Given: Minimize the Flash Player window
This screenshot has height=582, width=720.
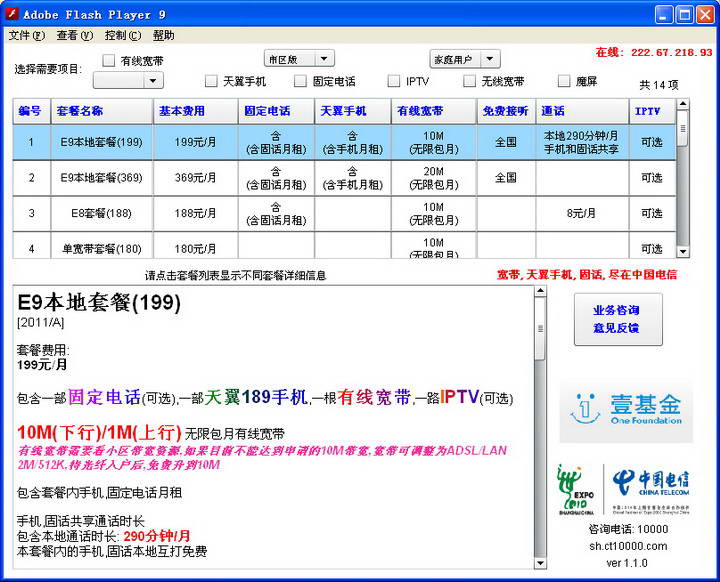Looking at the screenshot, I should 664,15.
